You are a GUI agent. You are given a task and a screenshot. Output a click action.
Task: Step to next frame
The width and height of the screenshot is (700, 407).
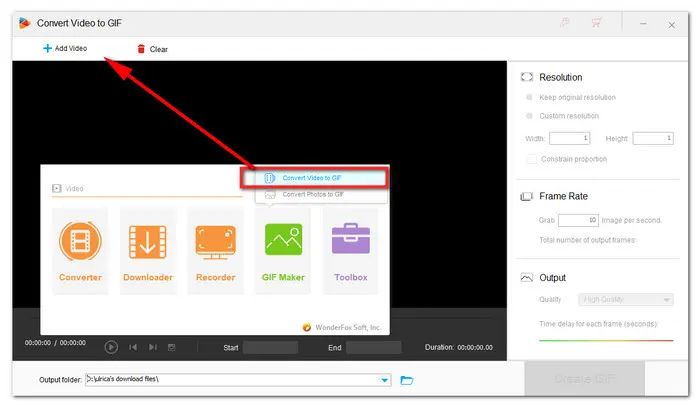tap(152, 347)
